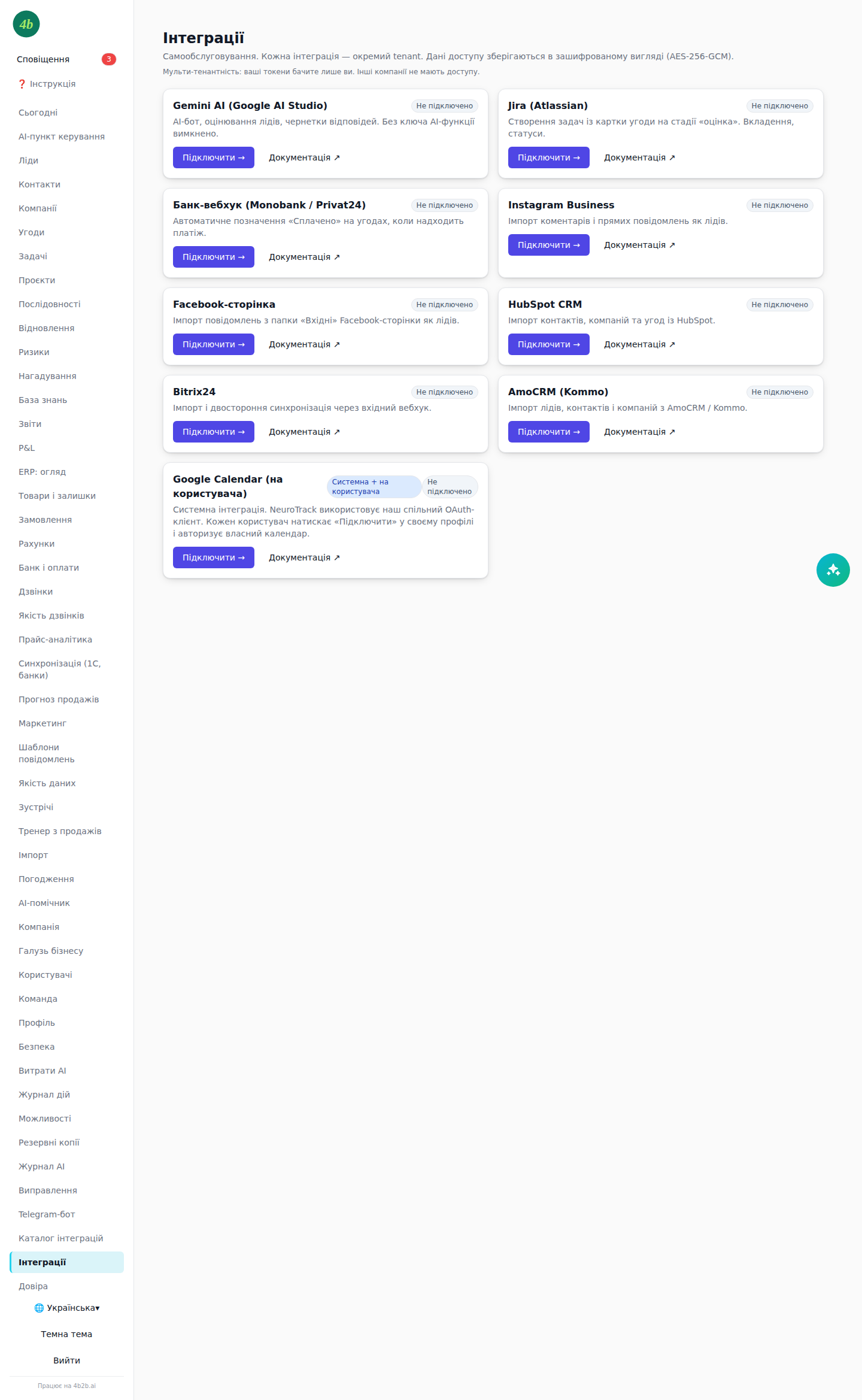Connect Jira (Atlassian) integration
862x1400 pixels.
coord(549,157)
